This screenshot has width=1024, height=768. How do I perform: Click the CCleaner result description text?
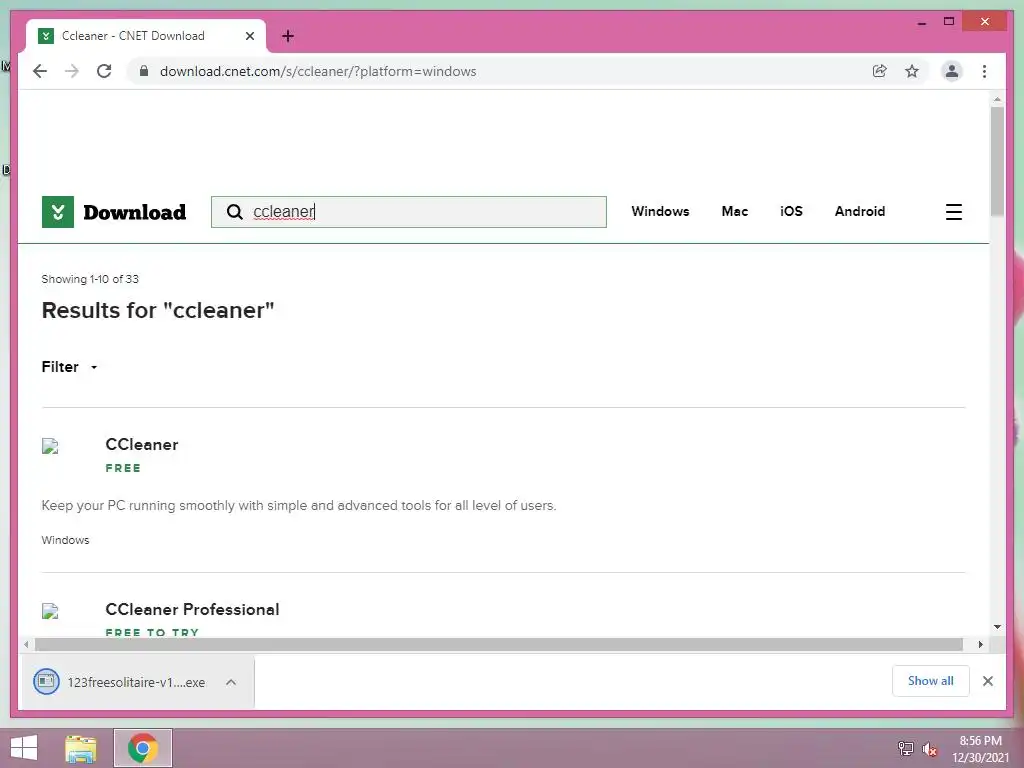pyautogui.click(x=298, y=505)
